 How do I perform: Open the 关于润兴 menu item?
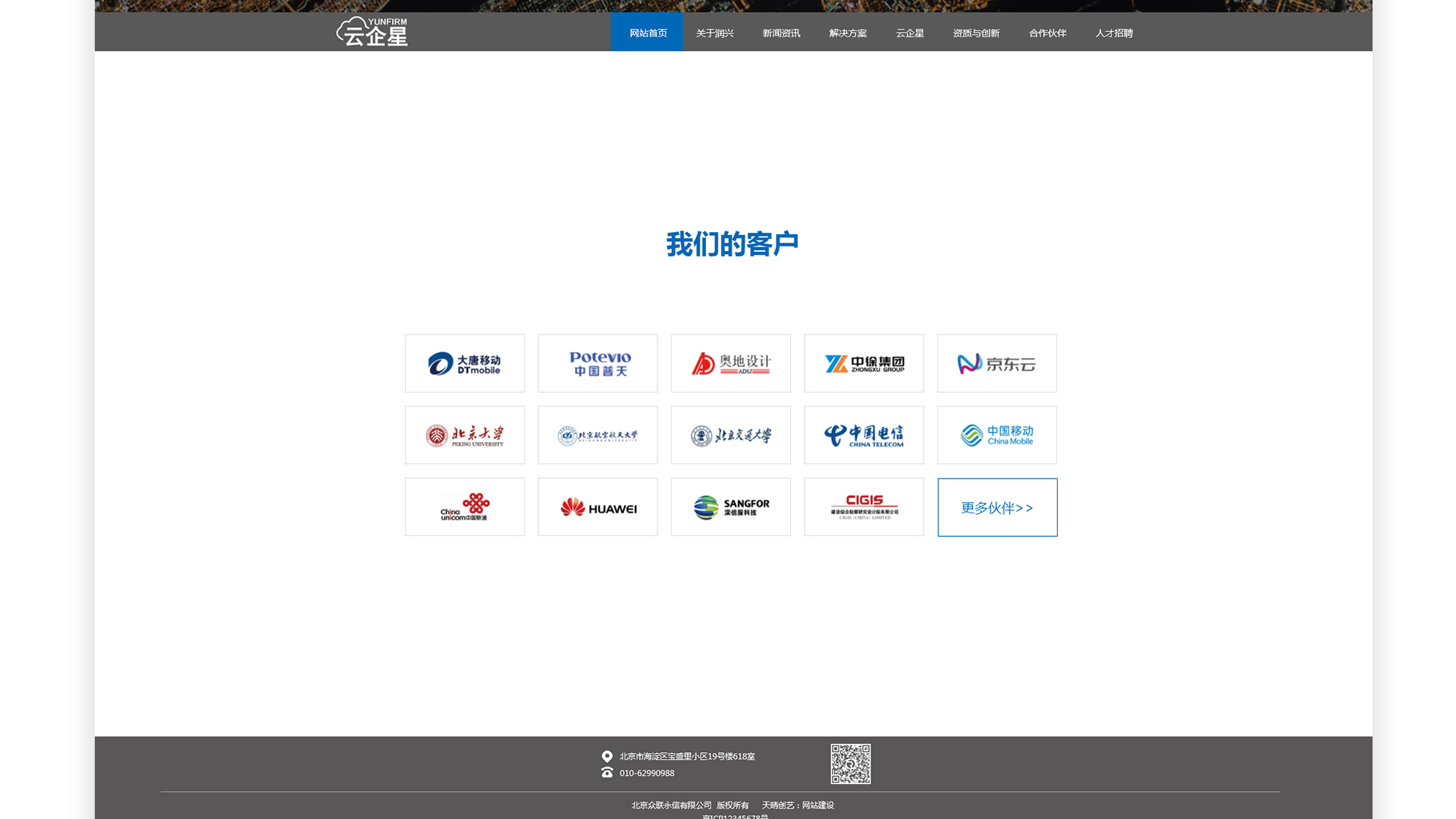pyautogui.click(x=714, y=33)
